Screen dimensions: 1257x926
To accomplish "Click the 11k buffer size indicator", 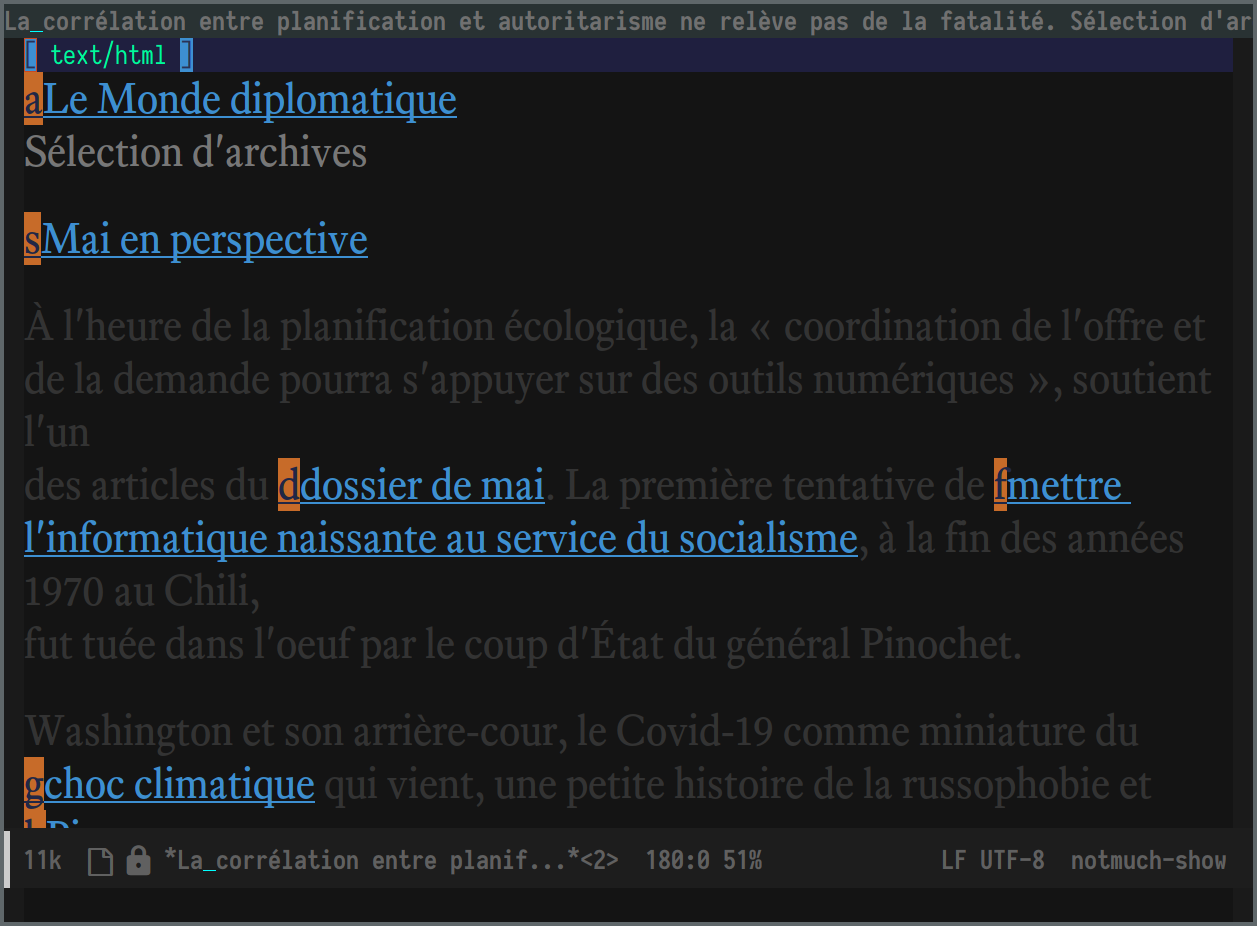I will tap(43, 861).
